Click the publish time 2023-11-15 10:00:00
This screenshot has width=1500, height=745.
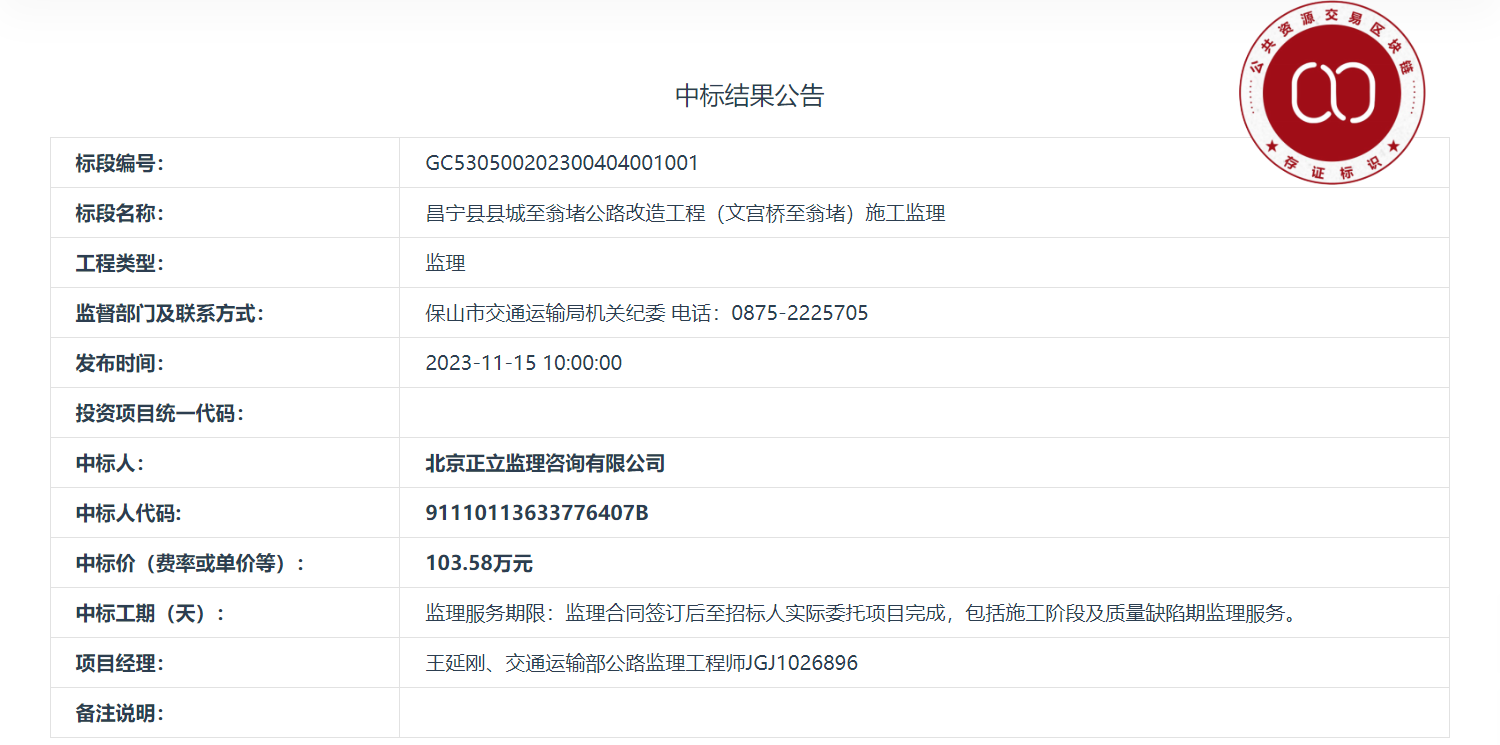click(524, 363)
